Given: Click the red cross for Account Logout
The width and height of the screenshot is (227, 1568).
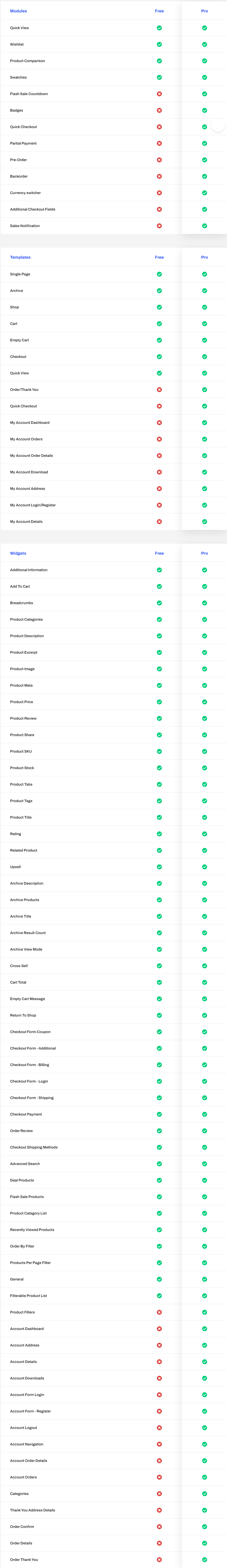Looking at the screenshot, I should (159, 1427).
